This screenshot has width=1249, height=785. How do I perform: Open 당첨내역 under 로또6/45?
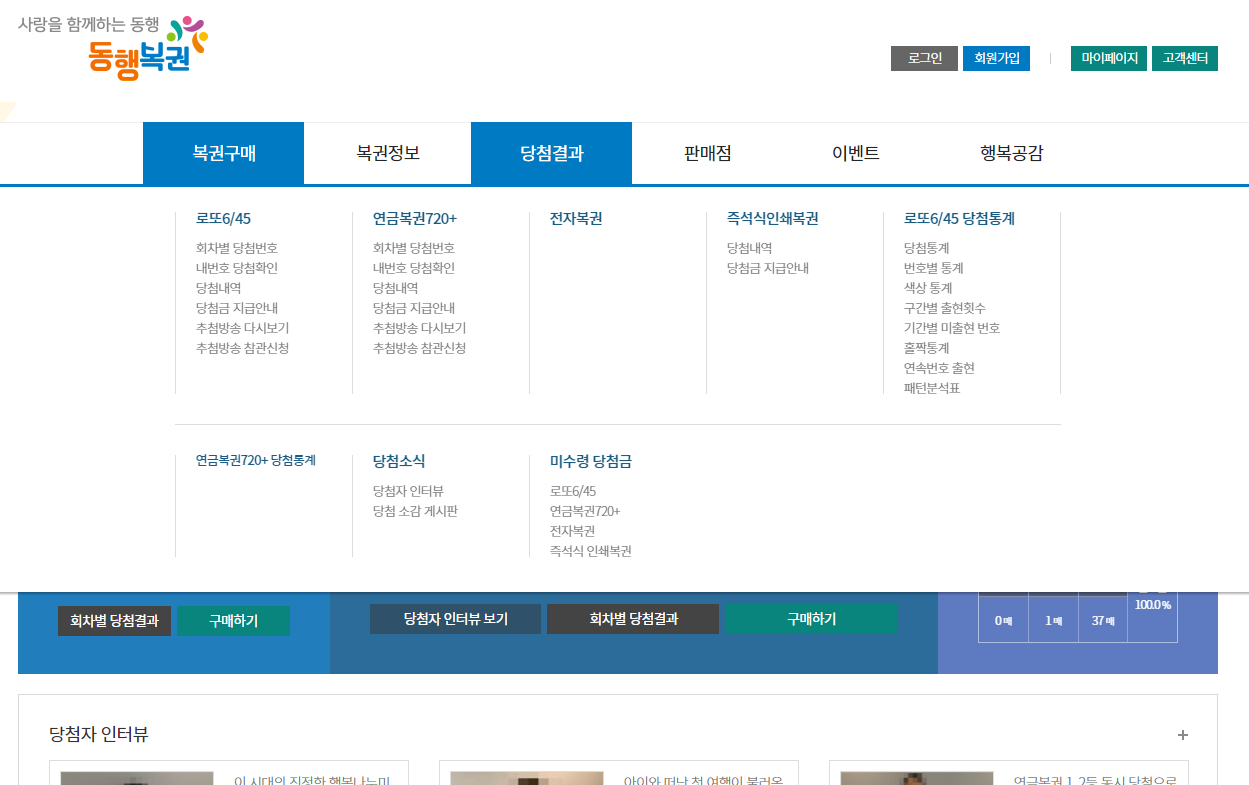(x=219, y=288)
